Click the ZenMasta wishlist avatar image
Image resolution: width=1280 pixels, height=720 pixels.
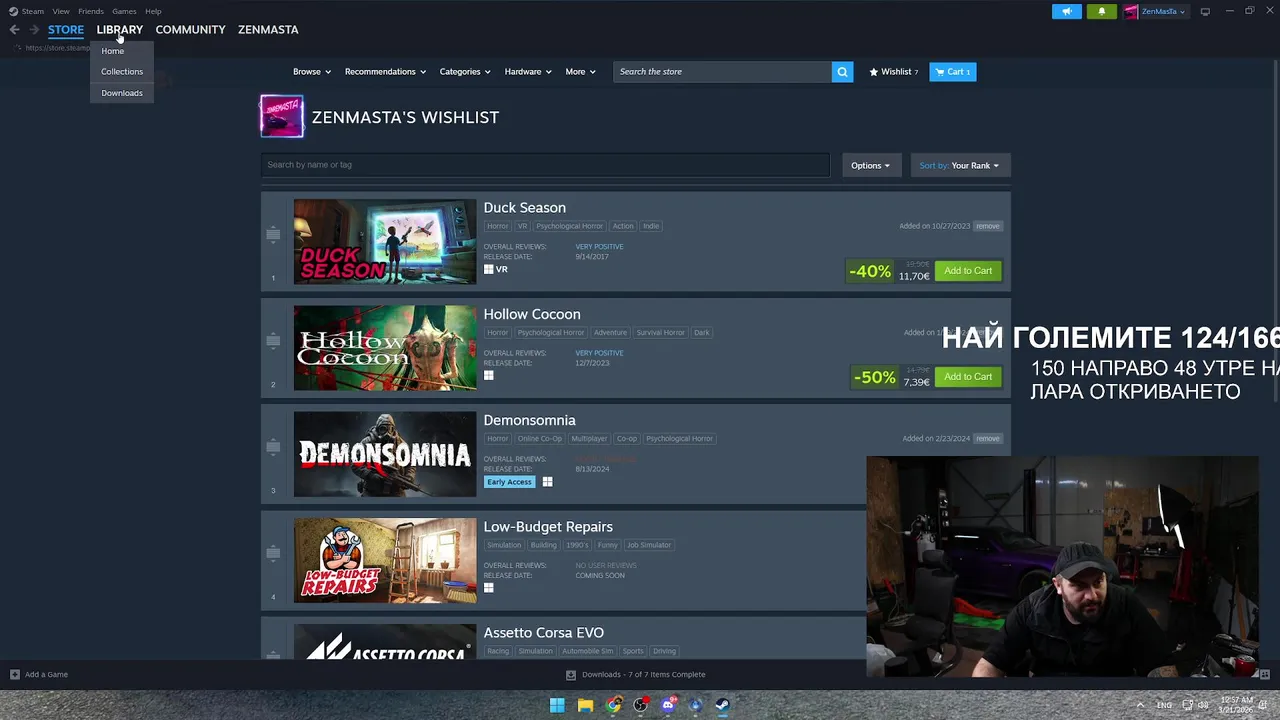(282, 117)
